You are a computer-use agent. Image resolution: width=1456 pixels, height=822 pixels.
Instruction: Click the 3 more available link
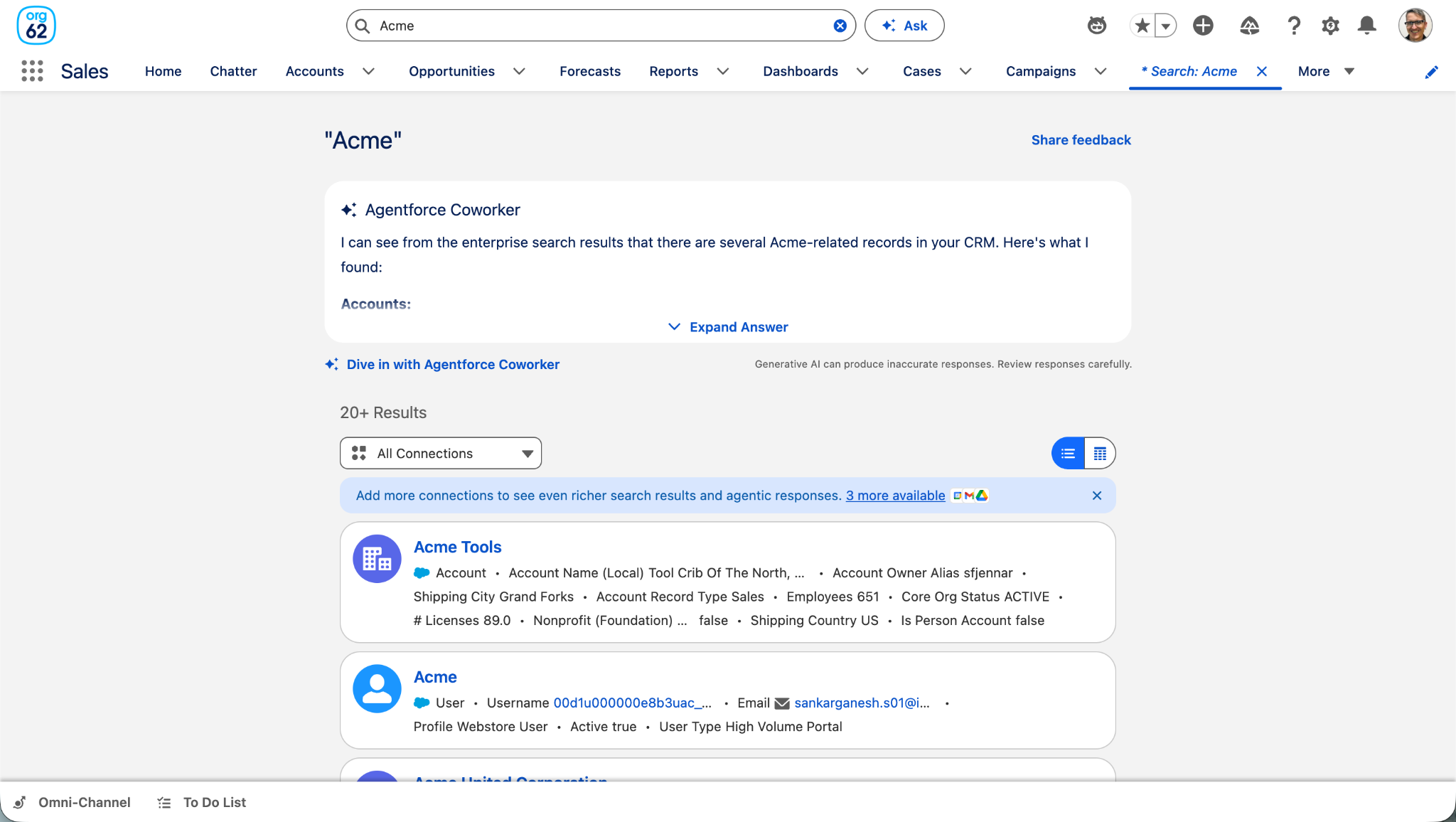(895, 496)
